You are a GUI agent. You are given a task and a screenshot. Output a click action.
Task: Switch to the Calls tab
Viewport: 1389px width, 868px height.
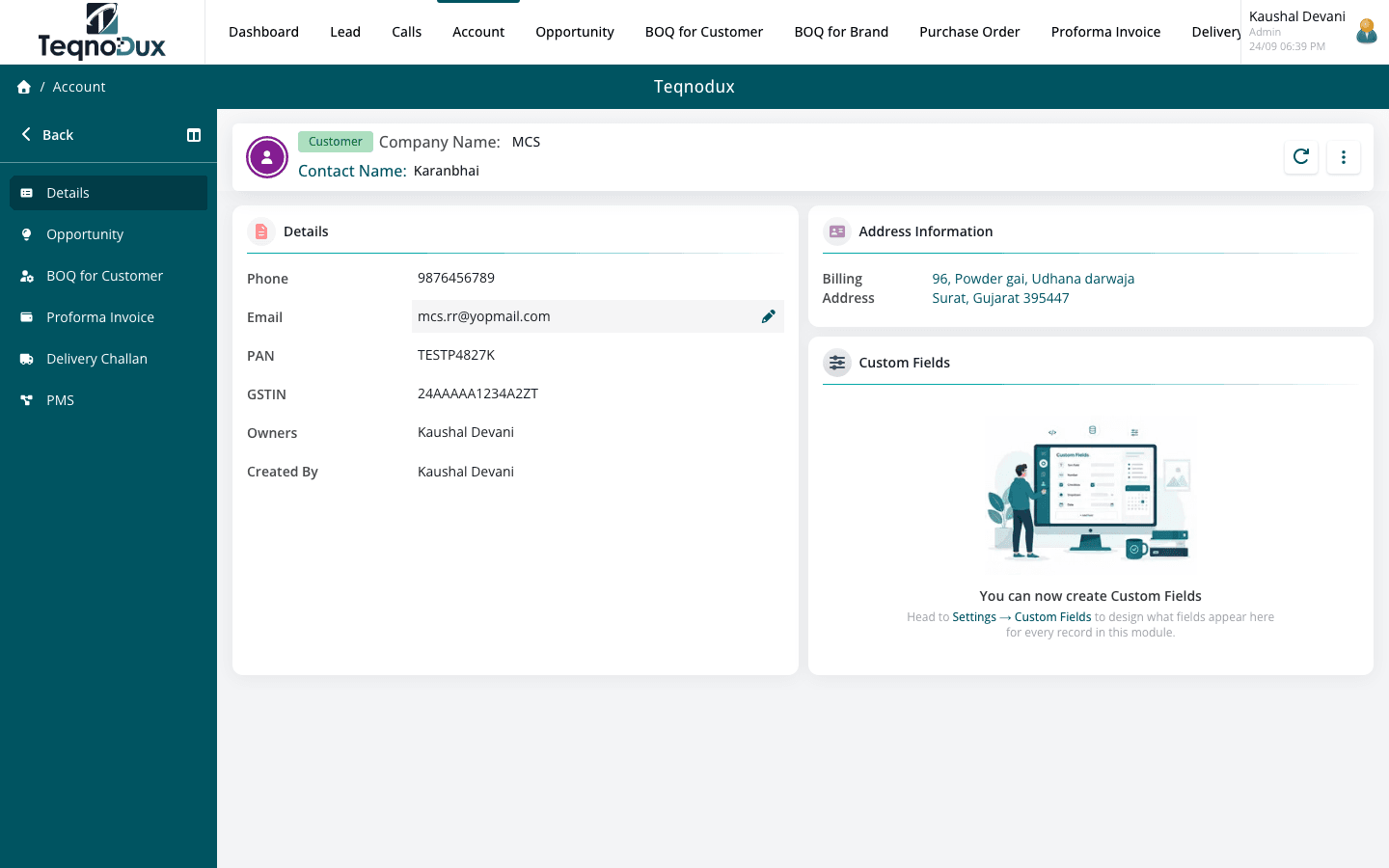[x=407, y=32]
